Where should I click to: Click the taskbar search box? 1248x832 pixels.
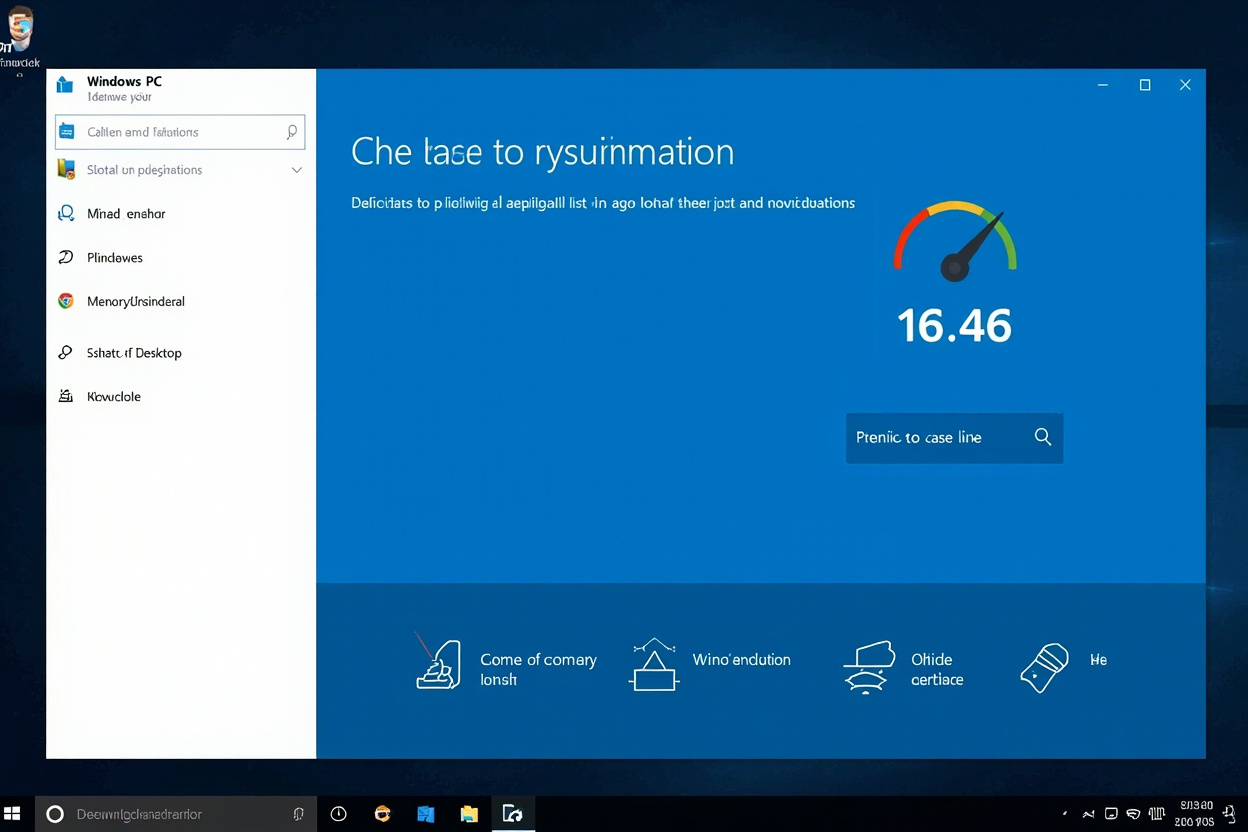pyautogui.click(x=176, y=814)
